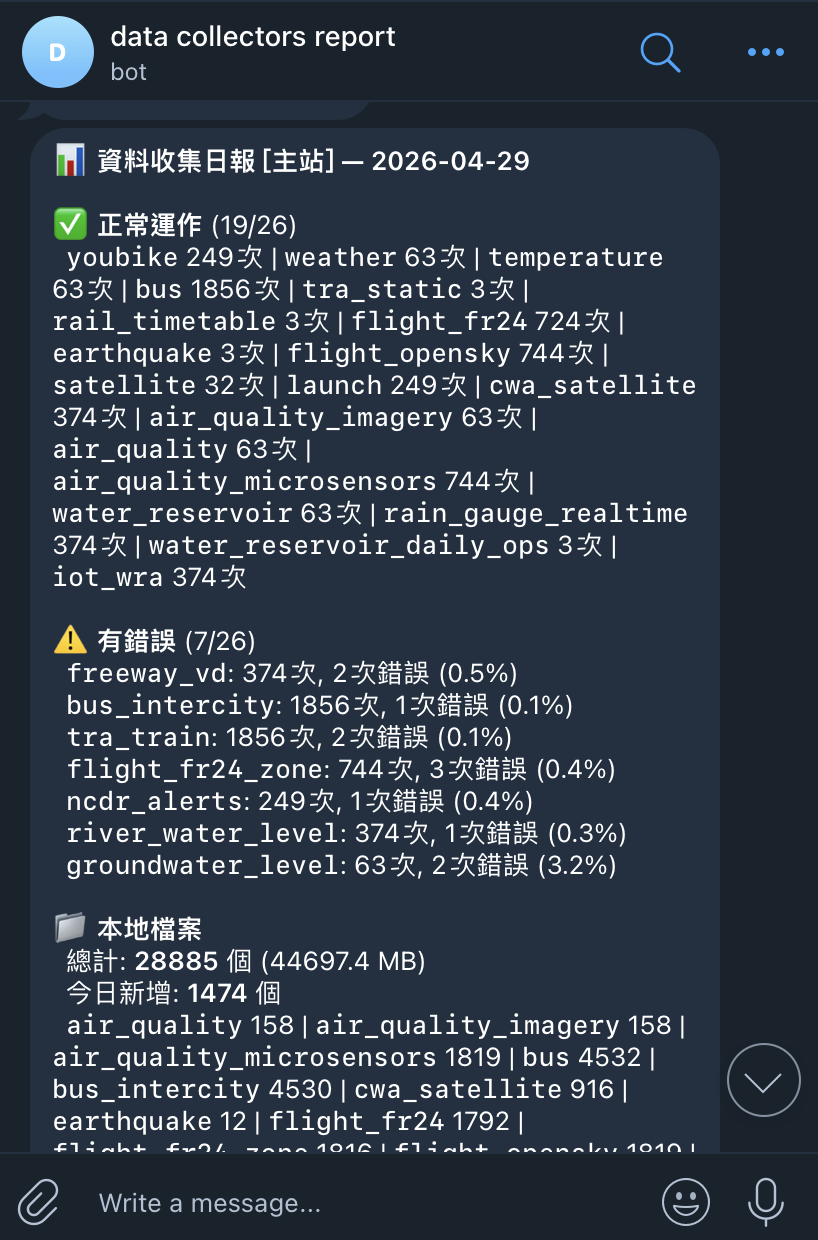The image size is (818, 1240).
Task: Open the chat options via three-dot icon
Action: pos(765,52)
